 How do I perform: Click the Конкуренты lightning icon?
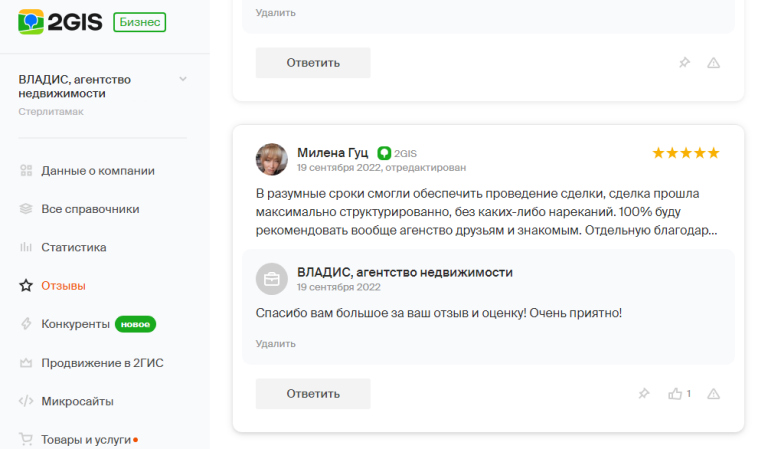point(26,324)
